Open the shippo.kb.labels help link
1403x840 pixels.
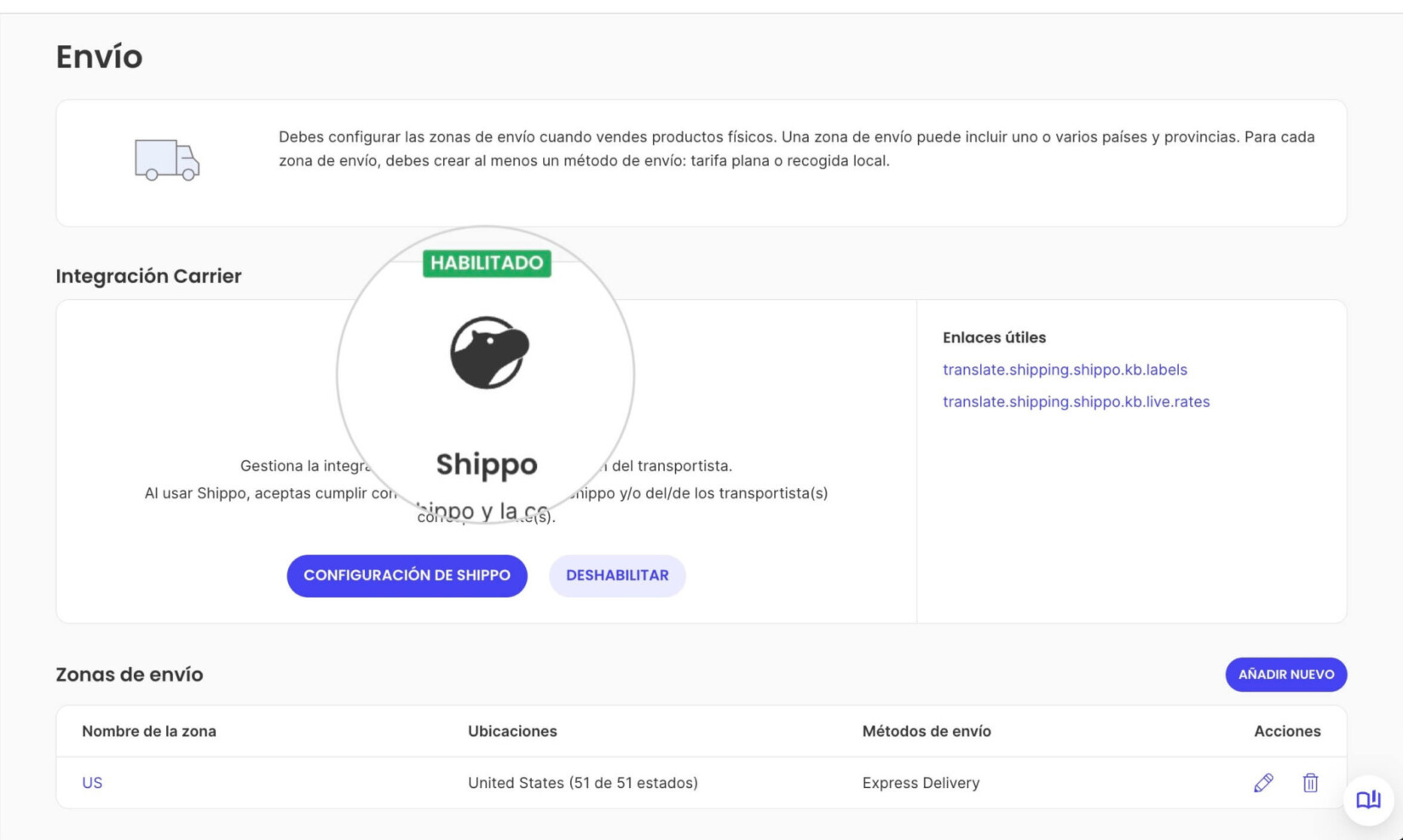tap(1065, 370)
